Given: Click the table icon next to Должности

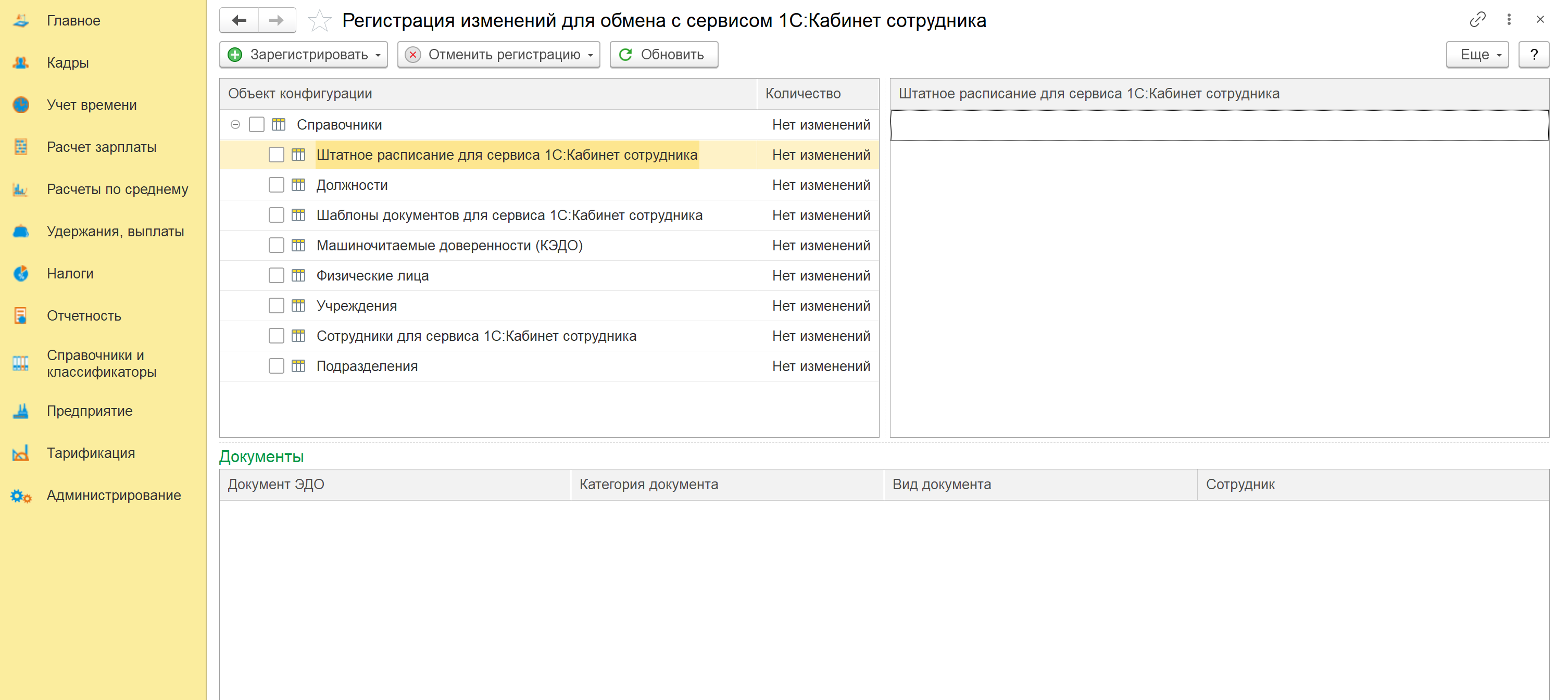Looking at the screenshot, I should point(298,185).
